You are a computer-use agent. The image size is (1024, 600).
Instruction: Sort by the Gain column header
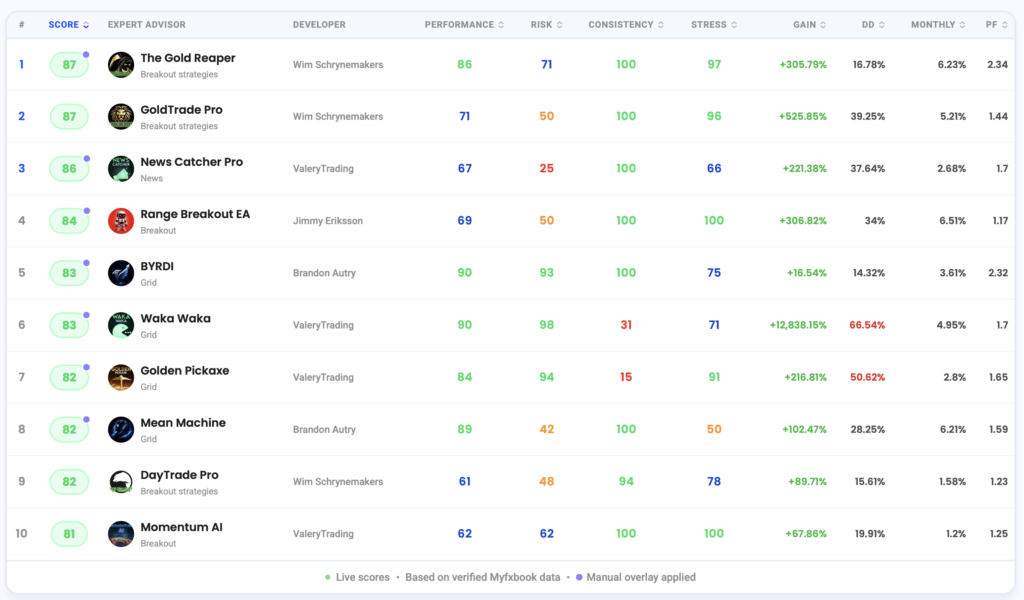pyautogui.click(x=810, y=25)
